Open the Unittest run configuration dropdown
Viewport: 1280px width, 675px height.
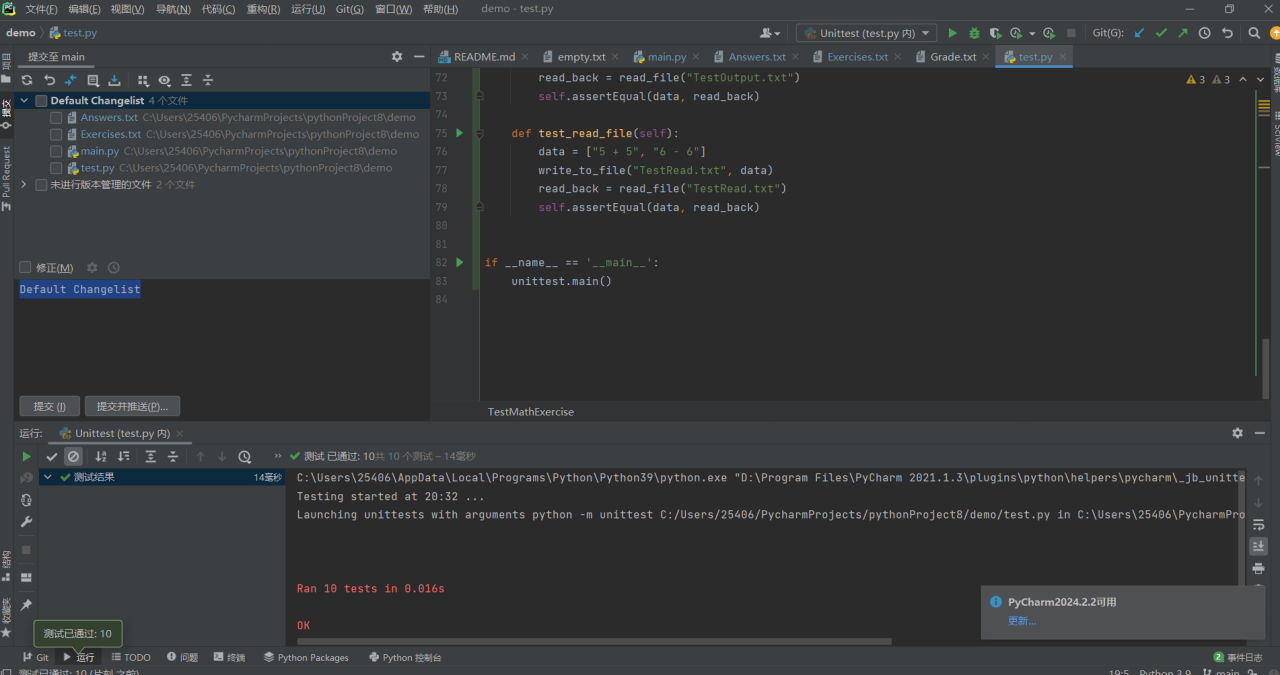click(866, 33)
